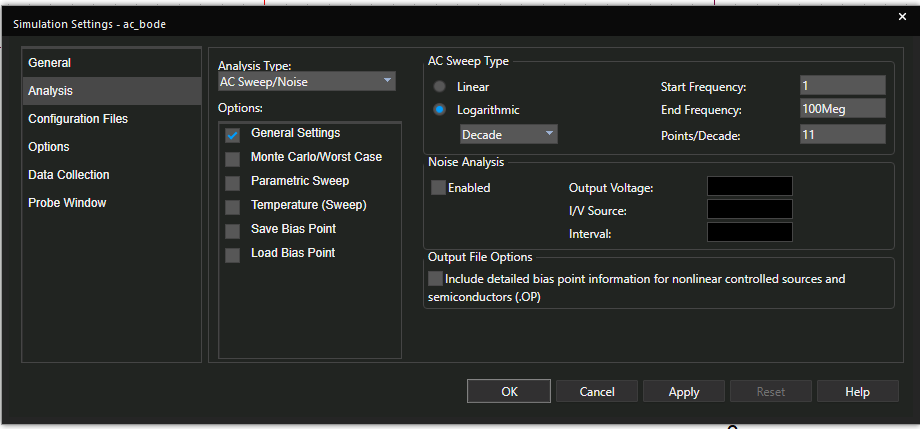Toggle the Parametric Sweep checkbox

tap(233, 182)
